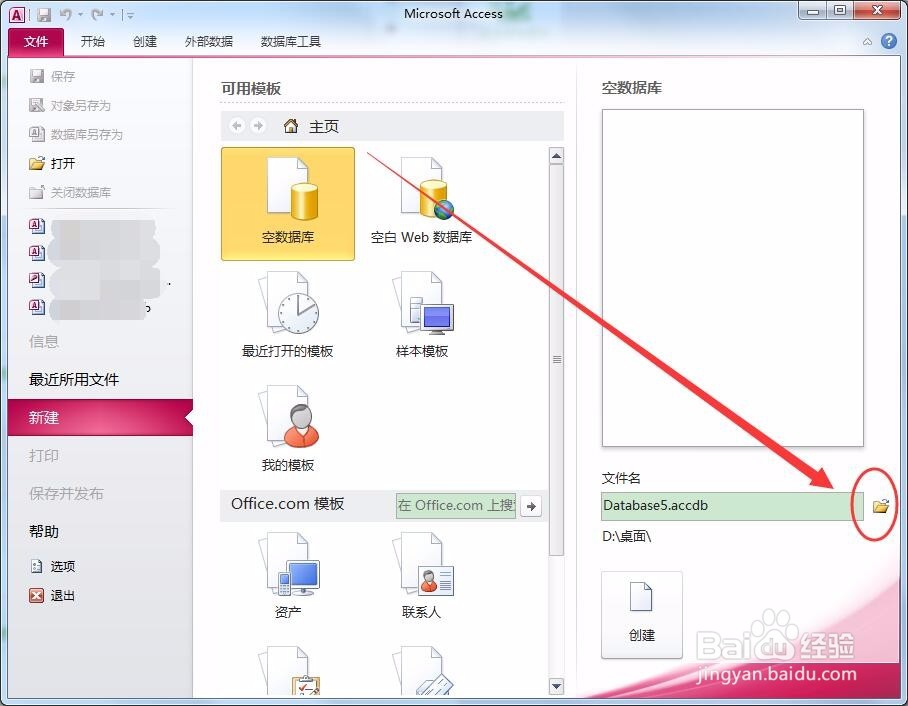This screenshot has width=908, height=706.
Task: Click the 可用模板 heading
Action: tap(251, 89)
